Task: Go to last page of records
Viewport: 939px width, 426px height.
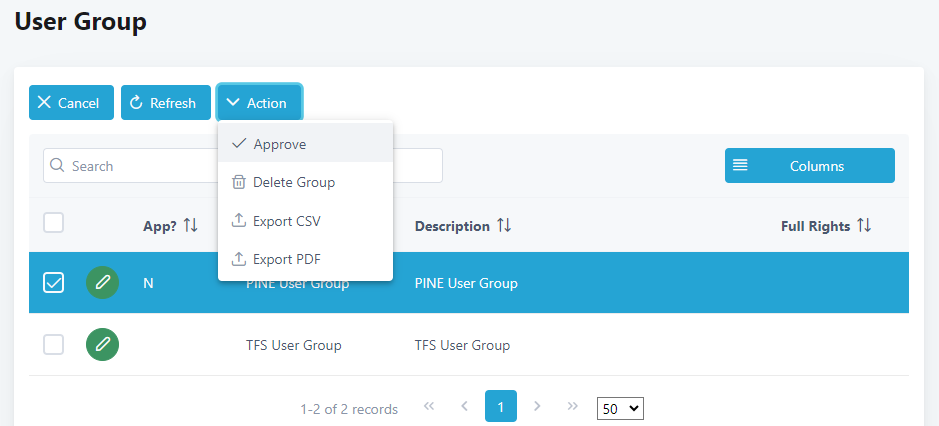Action: point(573,406)
